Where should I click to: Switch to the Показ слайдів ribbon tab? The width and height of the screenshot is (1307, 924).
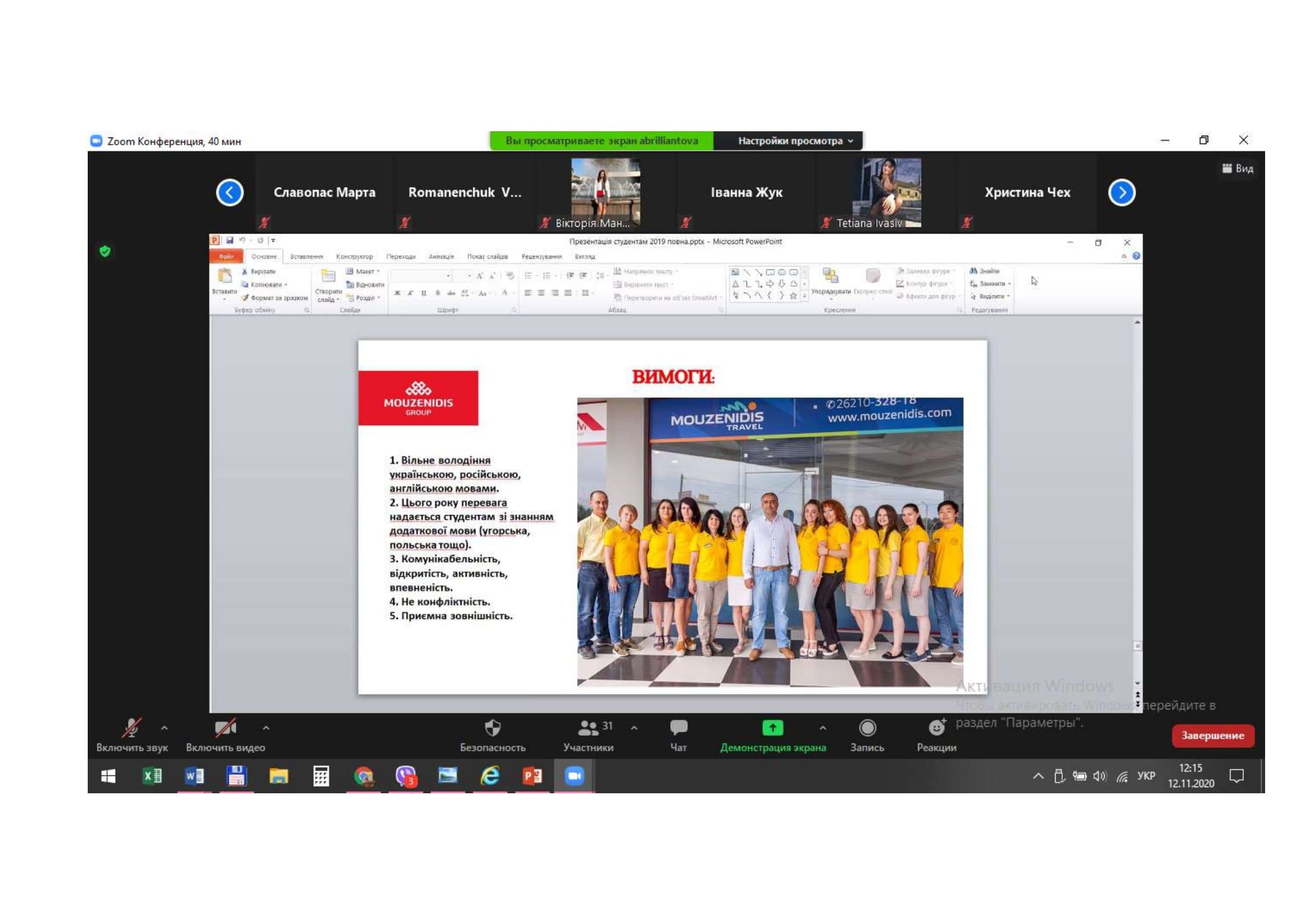(x=487, y=256)
